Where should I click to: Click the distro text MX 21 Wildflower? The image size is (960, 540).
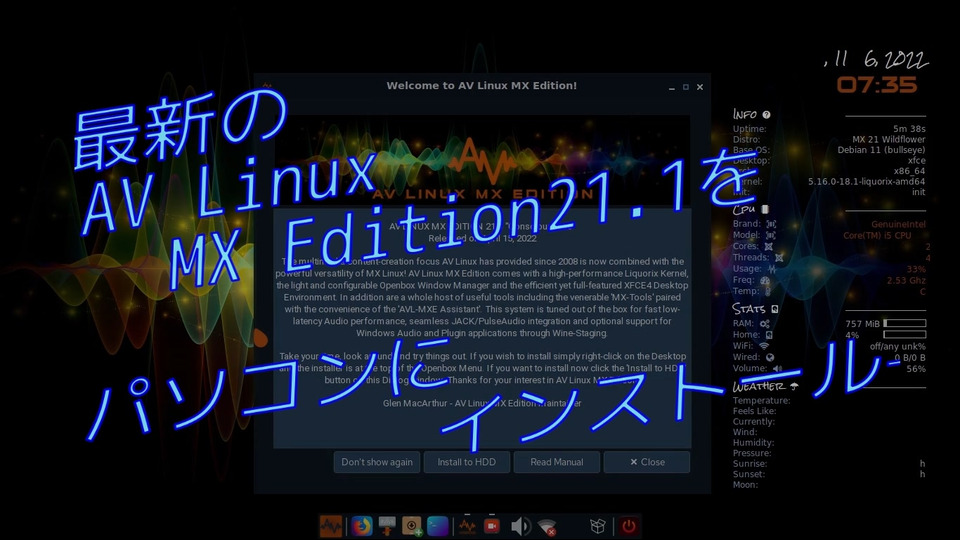[x=889, y=140]
